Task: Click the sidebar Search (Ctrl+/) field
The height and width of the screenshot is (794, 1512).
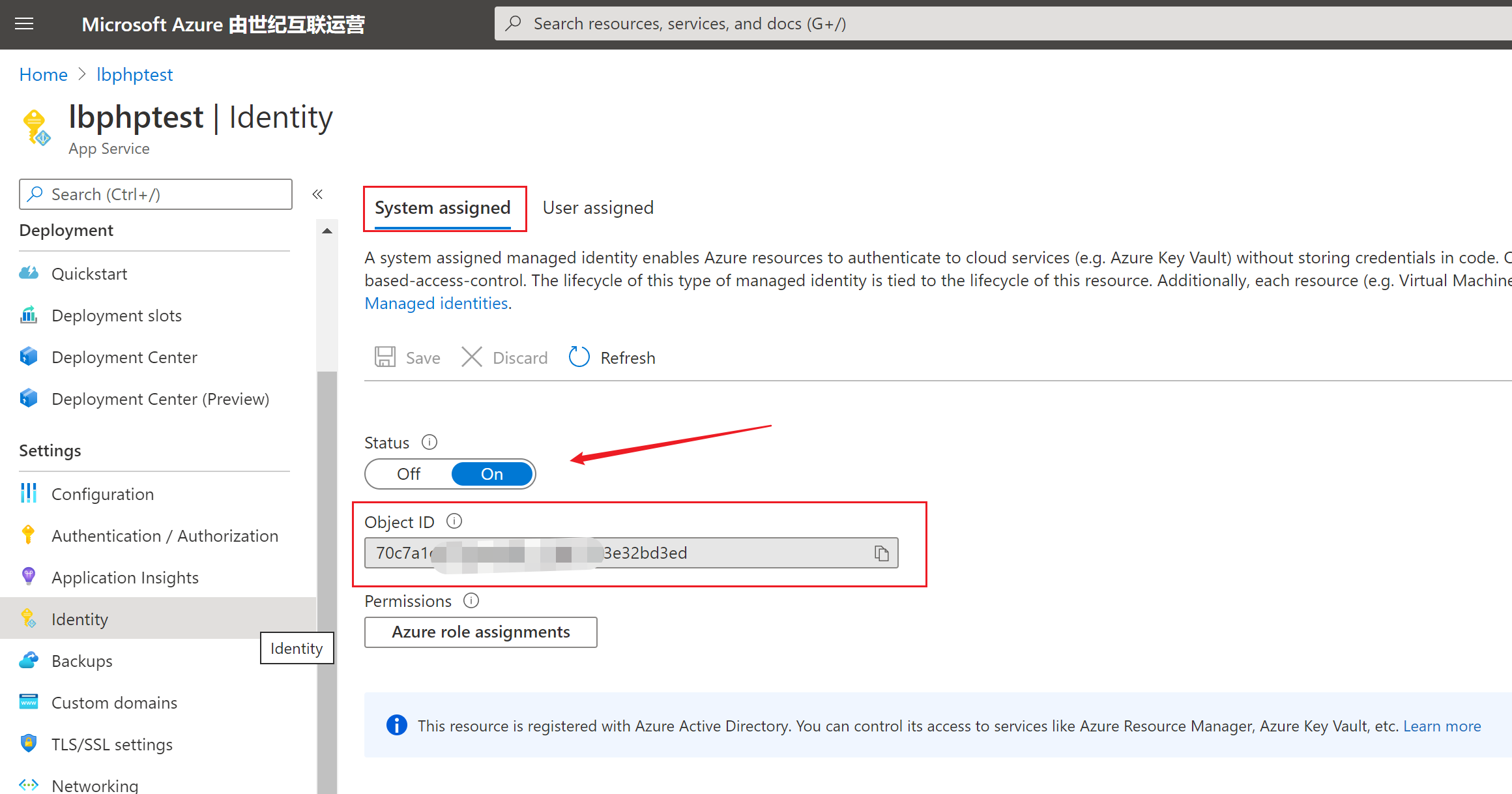Action: (156, 194)
